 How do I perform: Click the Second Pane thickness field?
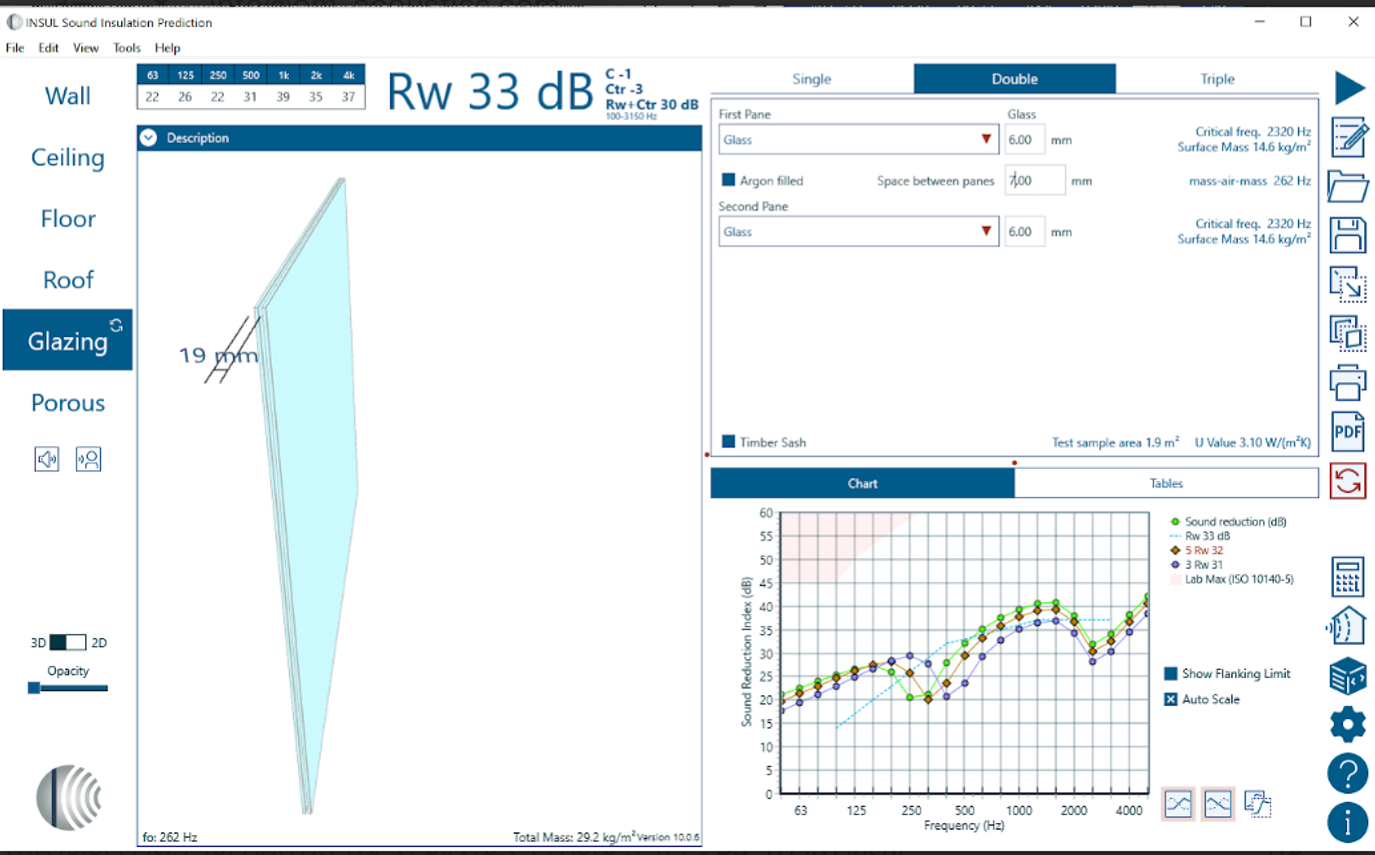point(1025,232)
